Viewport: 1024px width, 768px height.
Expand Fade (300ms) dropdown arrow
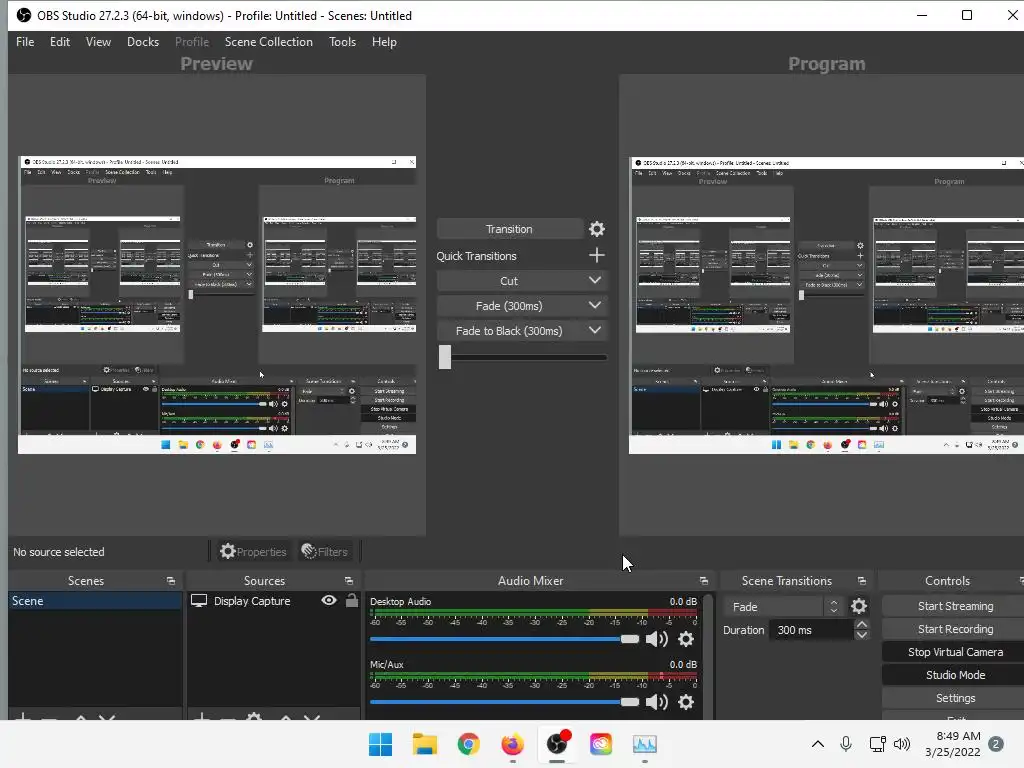594,305
